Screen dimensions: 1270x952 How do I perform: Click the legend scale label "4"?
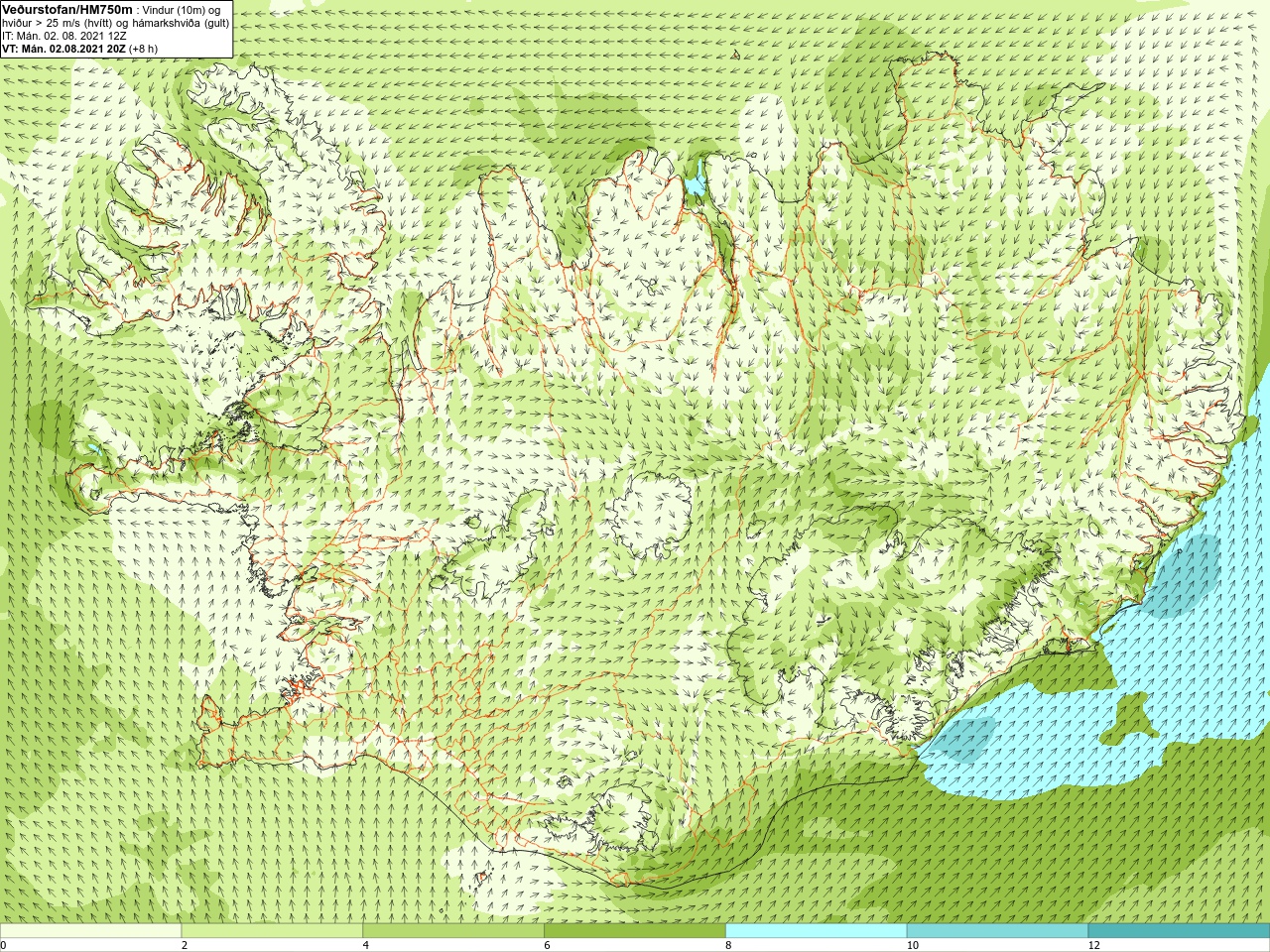(x=366, y=945)
